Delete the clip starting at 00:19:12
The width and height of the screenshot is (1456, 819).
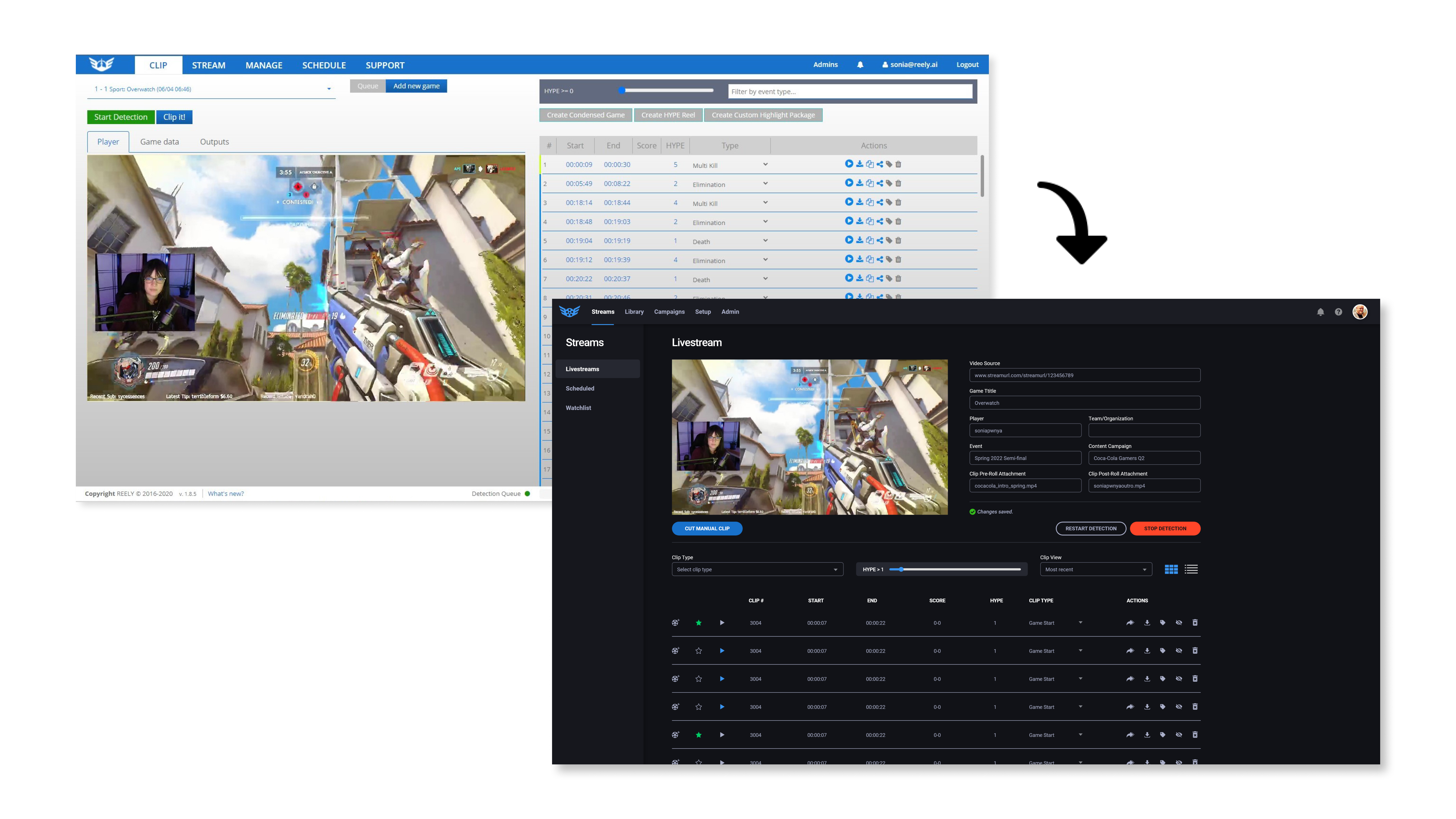(898, 259)
